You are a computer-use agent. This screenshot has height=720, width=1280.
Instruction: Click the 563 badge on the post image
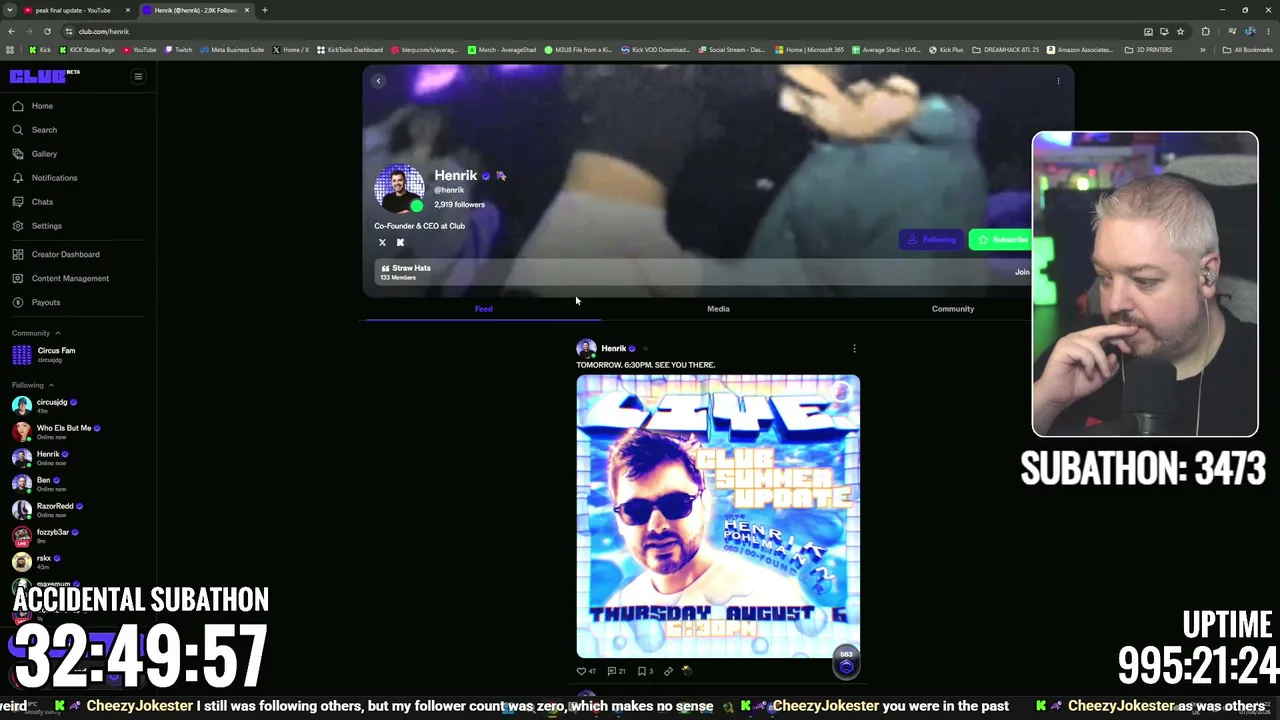pyautogui.click(x=846, y=662)
